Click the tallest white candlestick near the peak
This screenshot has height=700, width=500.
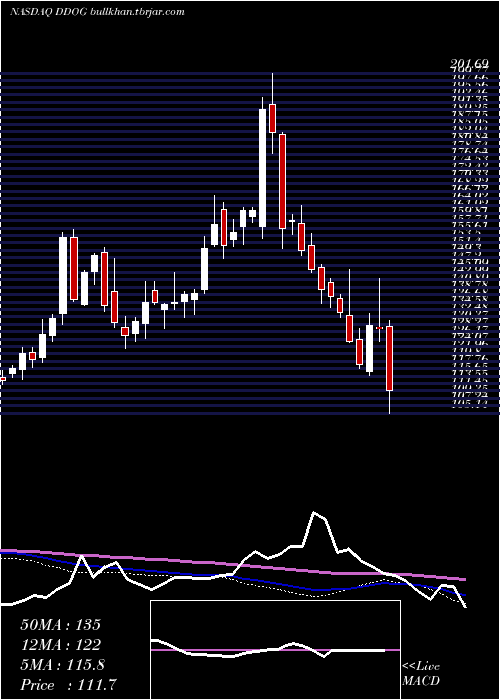262,168
